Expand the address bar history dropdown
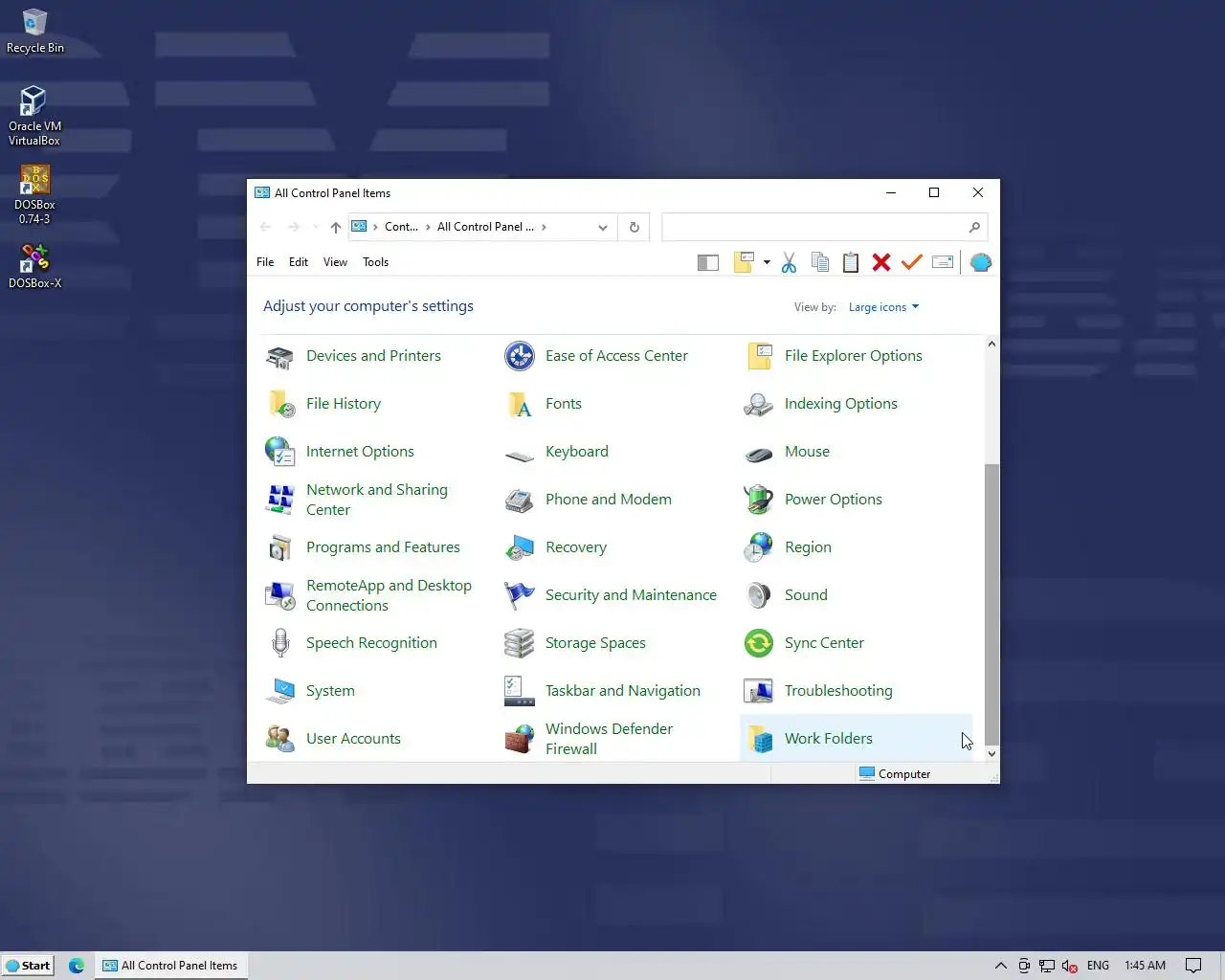Screen dimensions: 1225x980 pyautogui.click(x=603, y=228)
